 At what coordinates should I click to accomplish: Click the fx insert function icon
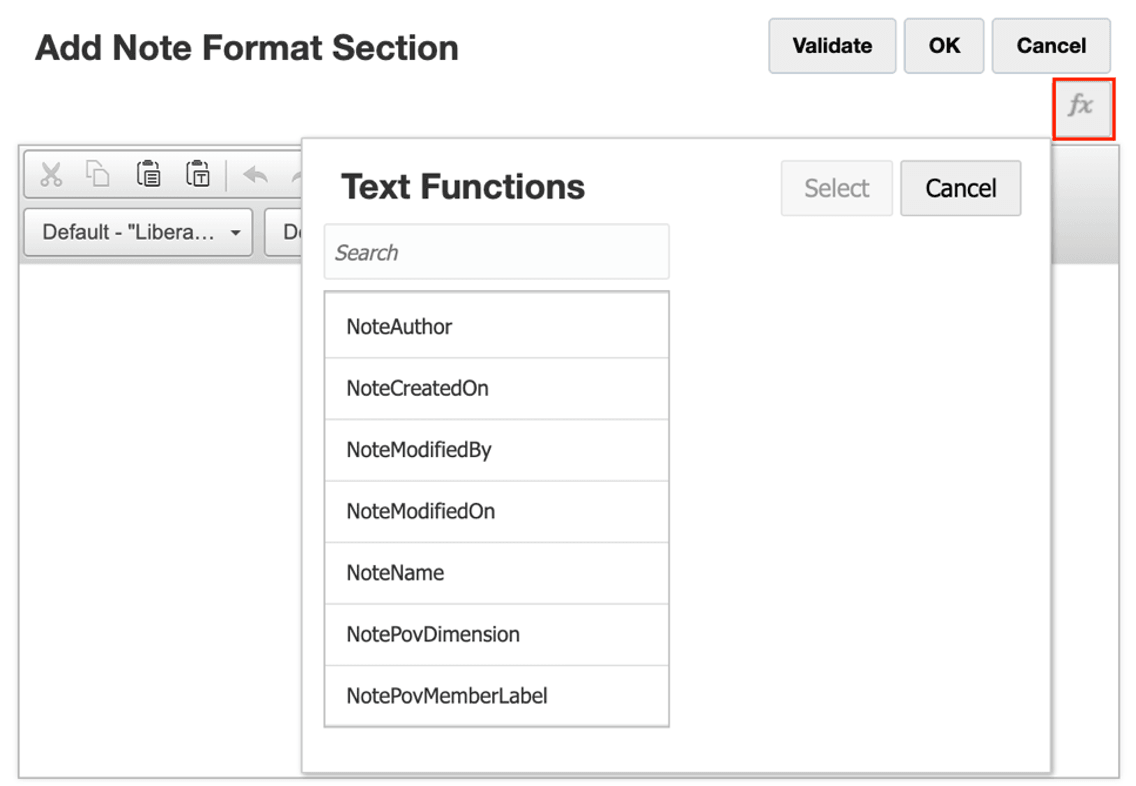click(x=1082, y=106)
